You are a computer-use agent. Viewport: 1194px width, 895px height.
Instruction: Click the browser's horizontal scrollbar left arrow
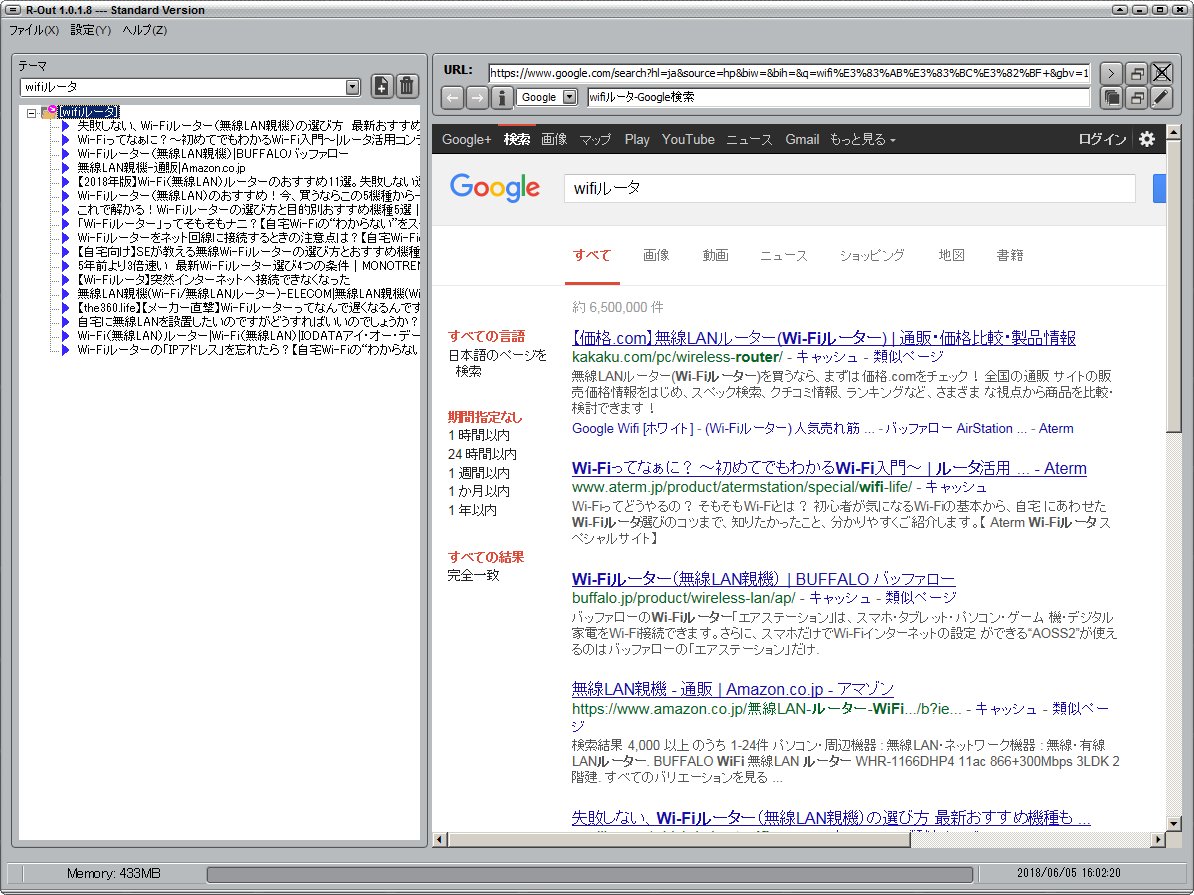pos(440,839)
